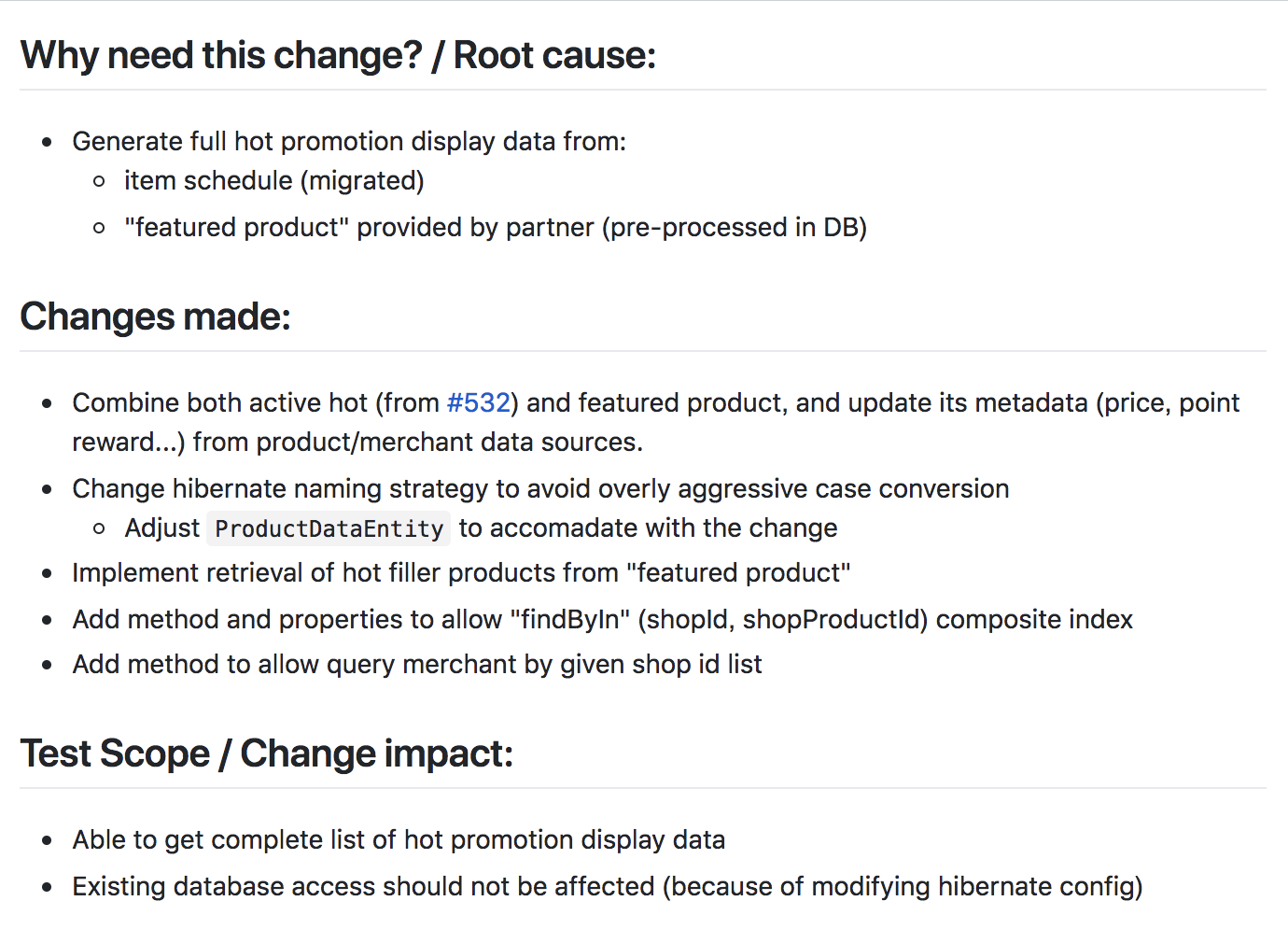Click the '(shopId, shopProductId)' text
This screenshot has height=929, width=1288.
click(783, 619)
